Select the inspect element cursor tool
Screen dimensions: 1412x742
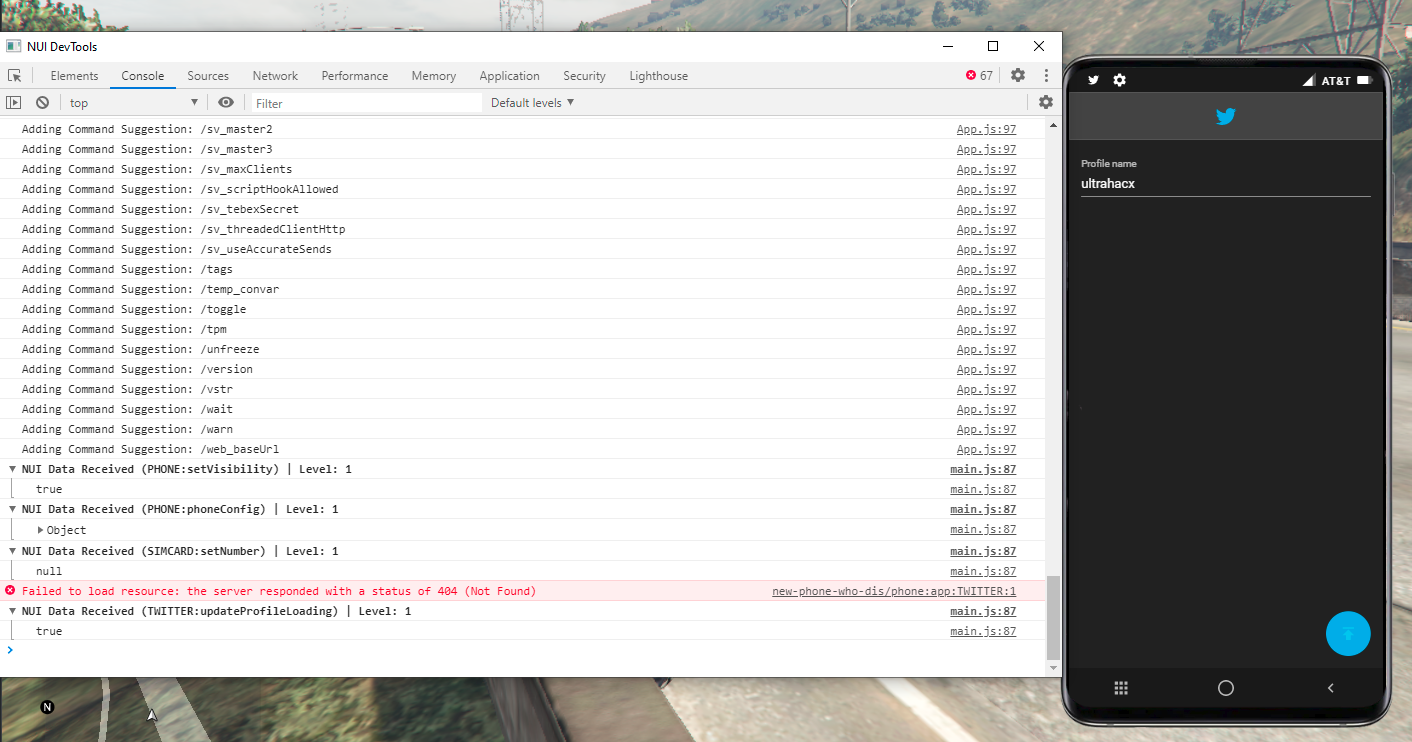(15, 75)
